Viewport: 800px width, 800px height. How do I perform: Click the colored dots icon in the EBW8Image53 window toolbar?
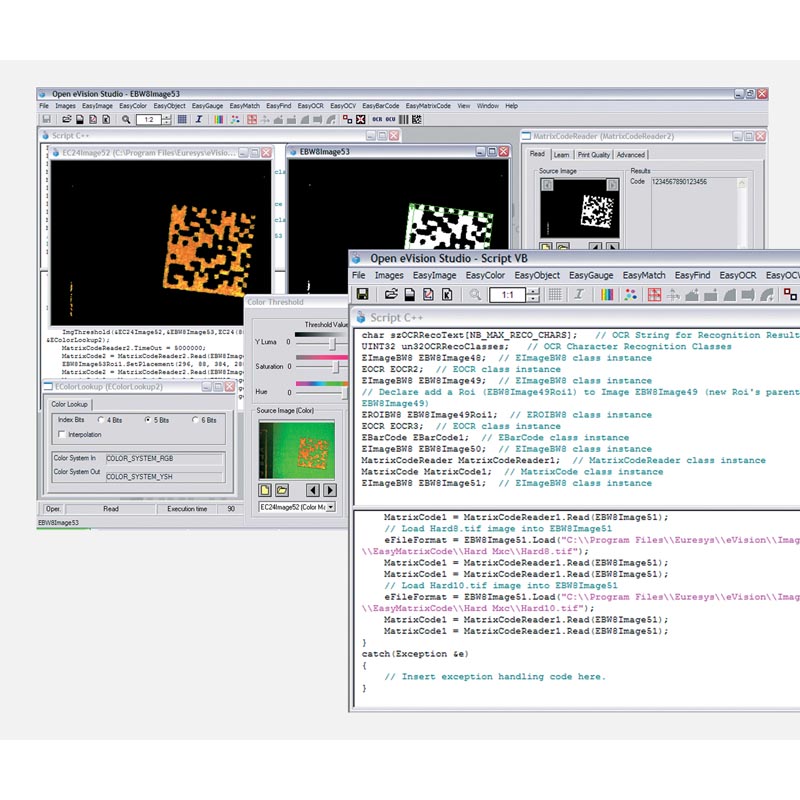235,119
